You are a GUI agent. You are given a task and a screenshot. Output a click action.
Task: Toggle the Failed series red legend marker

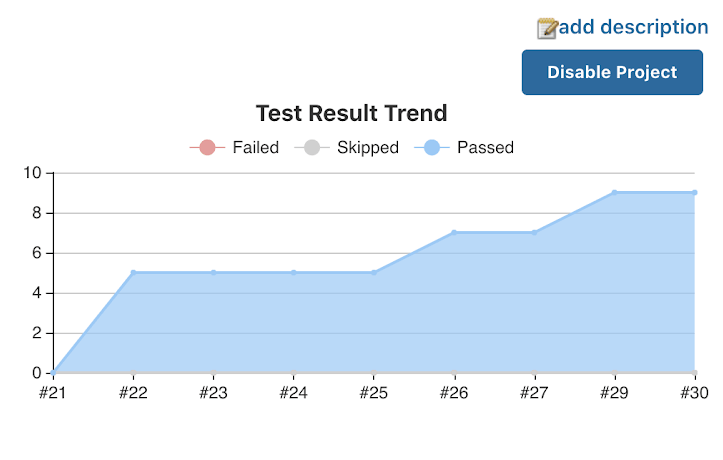coord(207,148)
